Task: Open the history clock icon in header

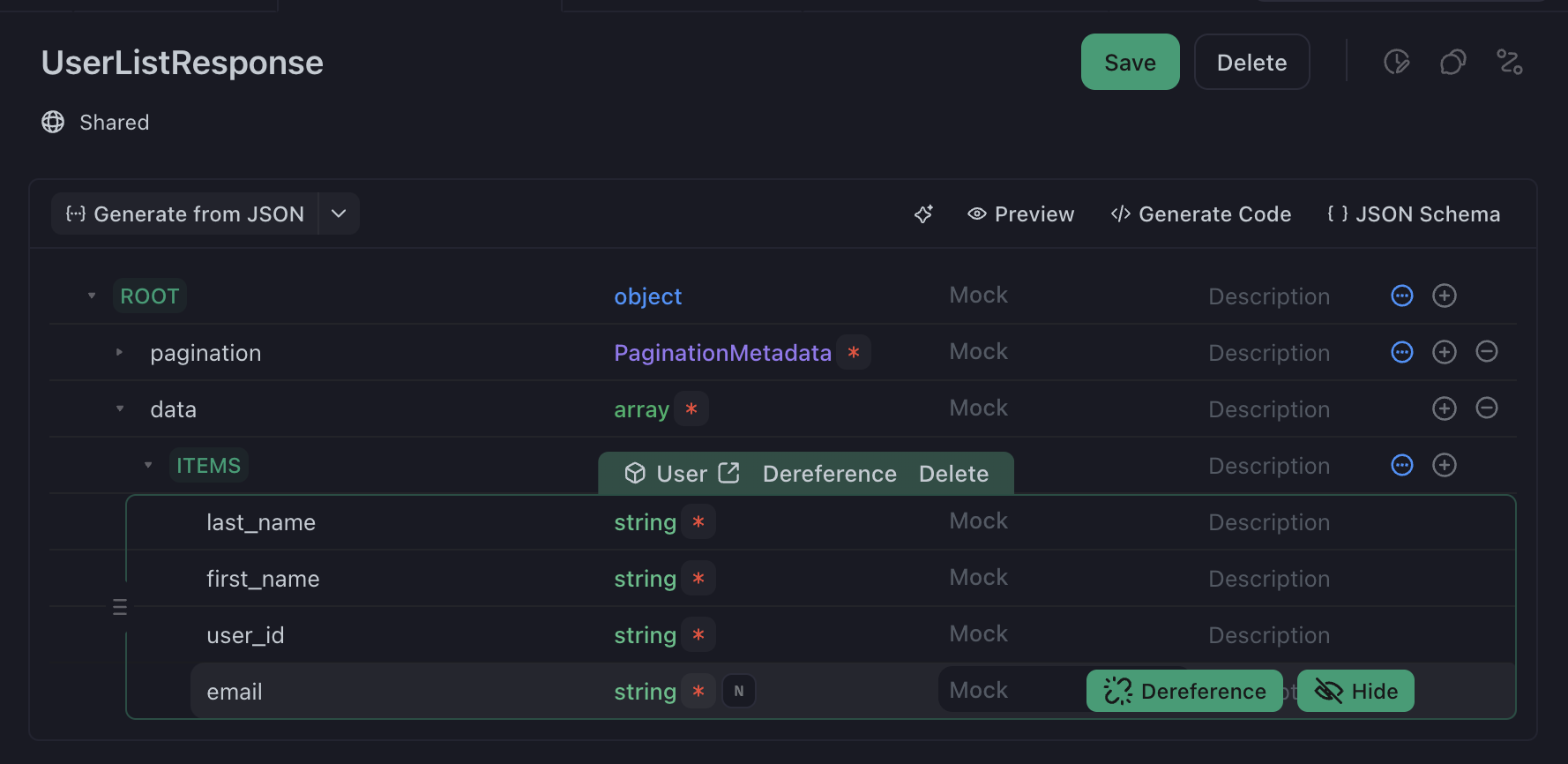Action: point(1396,63)
